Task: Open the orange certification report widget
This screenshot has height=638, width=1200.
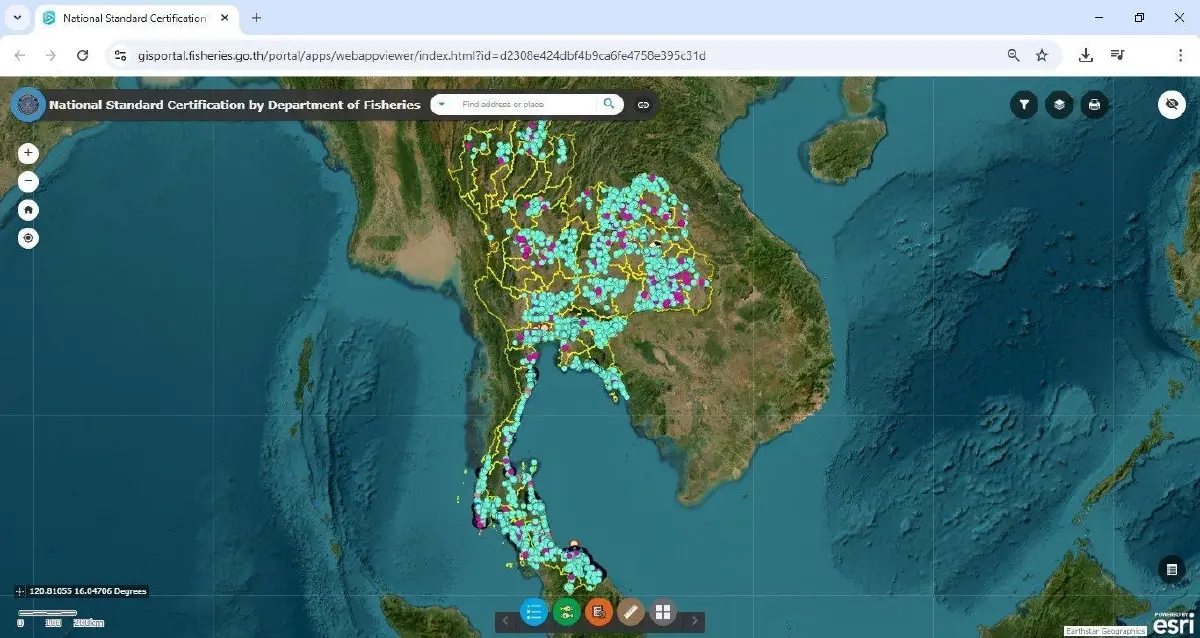Action: 598,610
